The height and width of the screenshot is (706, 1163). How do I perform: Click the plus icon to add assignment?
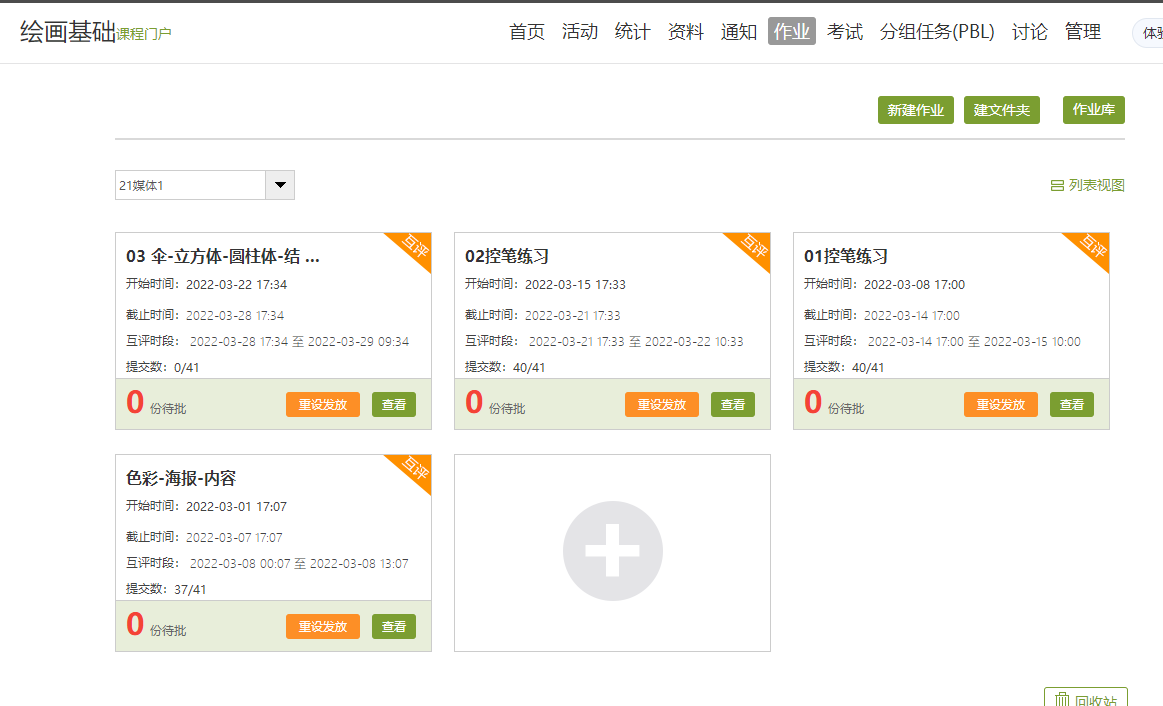pos(612,551)
